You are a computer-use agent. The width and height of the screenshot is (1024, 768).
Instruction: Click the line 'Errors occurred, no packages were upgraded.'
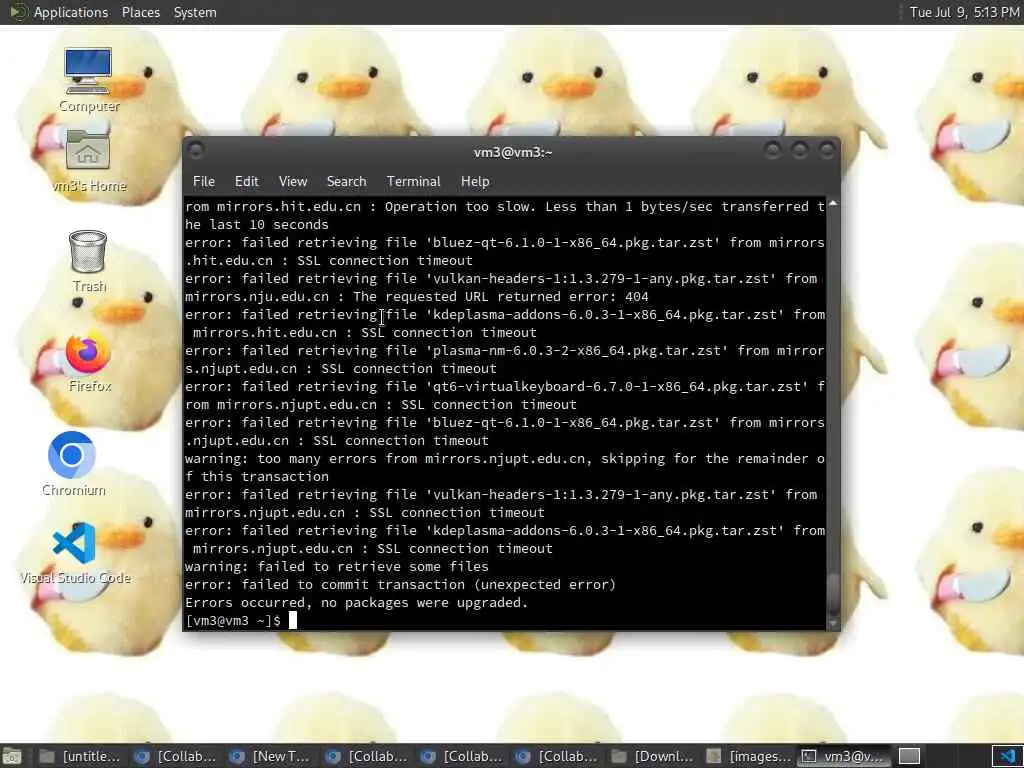click(356, 602)
